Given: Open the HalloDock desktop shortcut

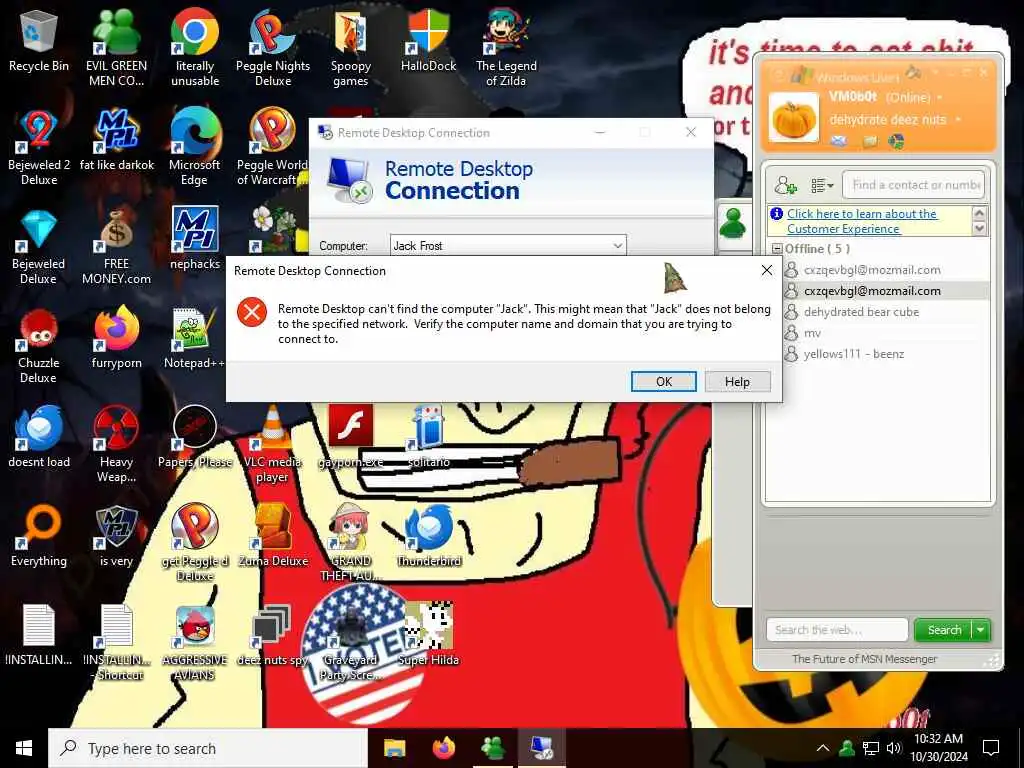Looking at the screenshot, I should click(428, 40).
